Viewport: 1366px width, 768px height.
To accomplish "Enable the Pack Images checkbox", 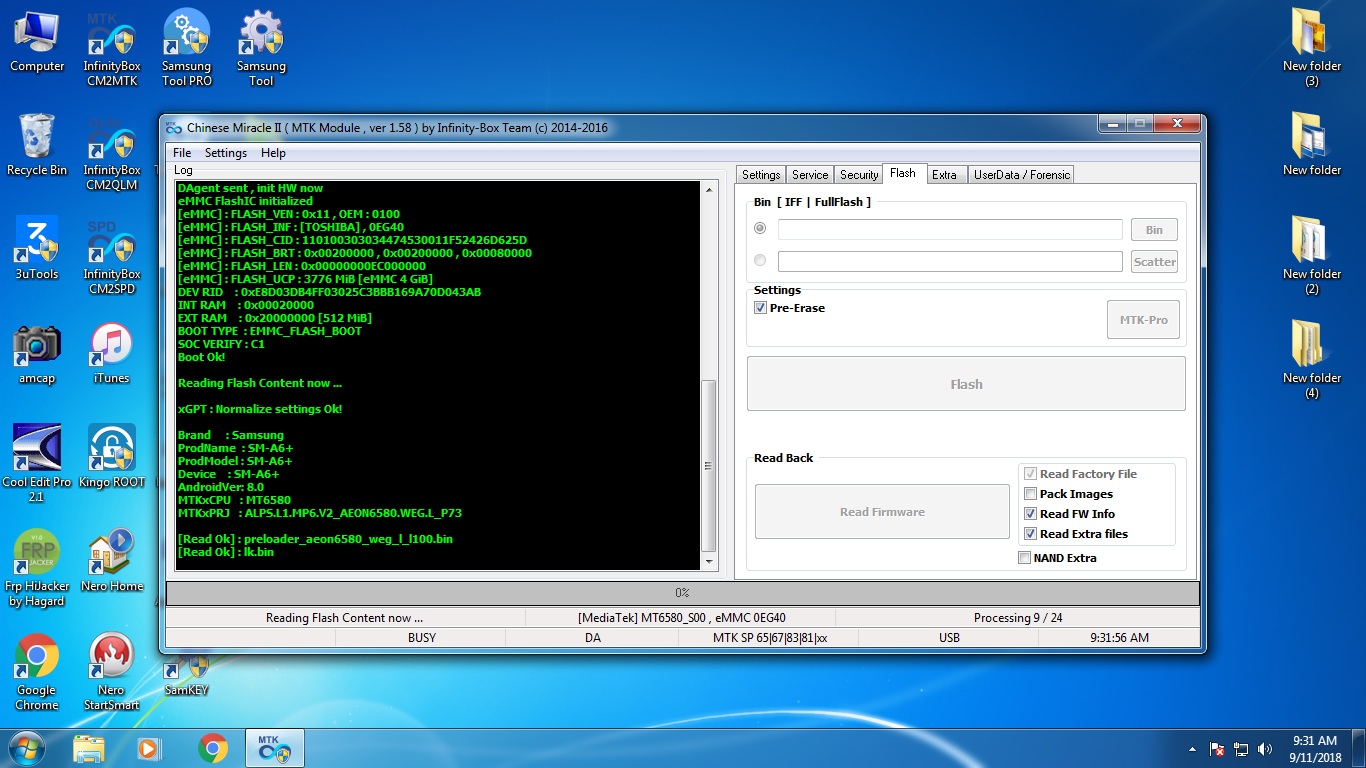I will click(x=1030, y=494).
